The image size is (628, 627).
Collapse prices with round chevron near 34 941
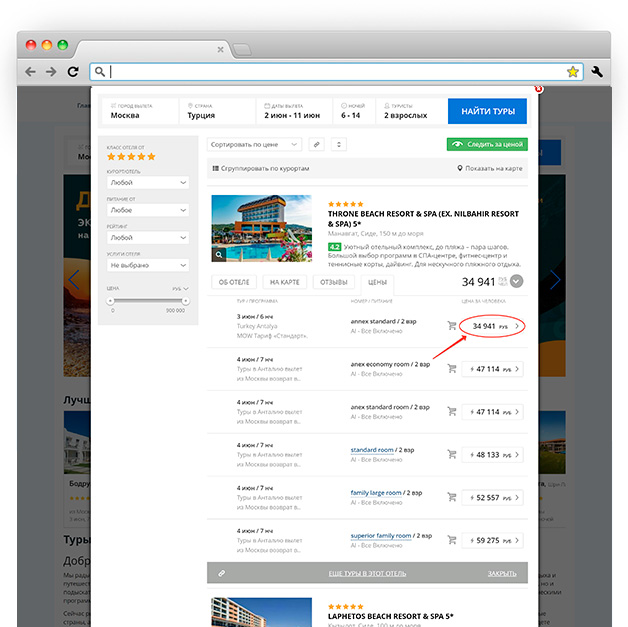(517, 281)
